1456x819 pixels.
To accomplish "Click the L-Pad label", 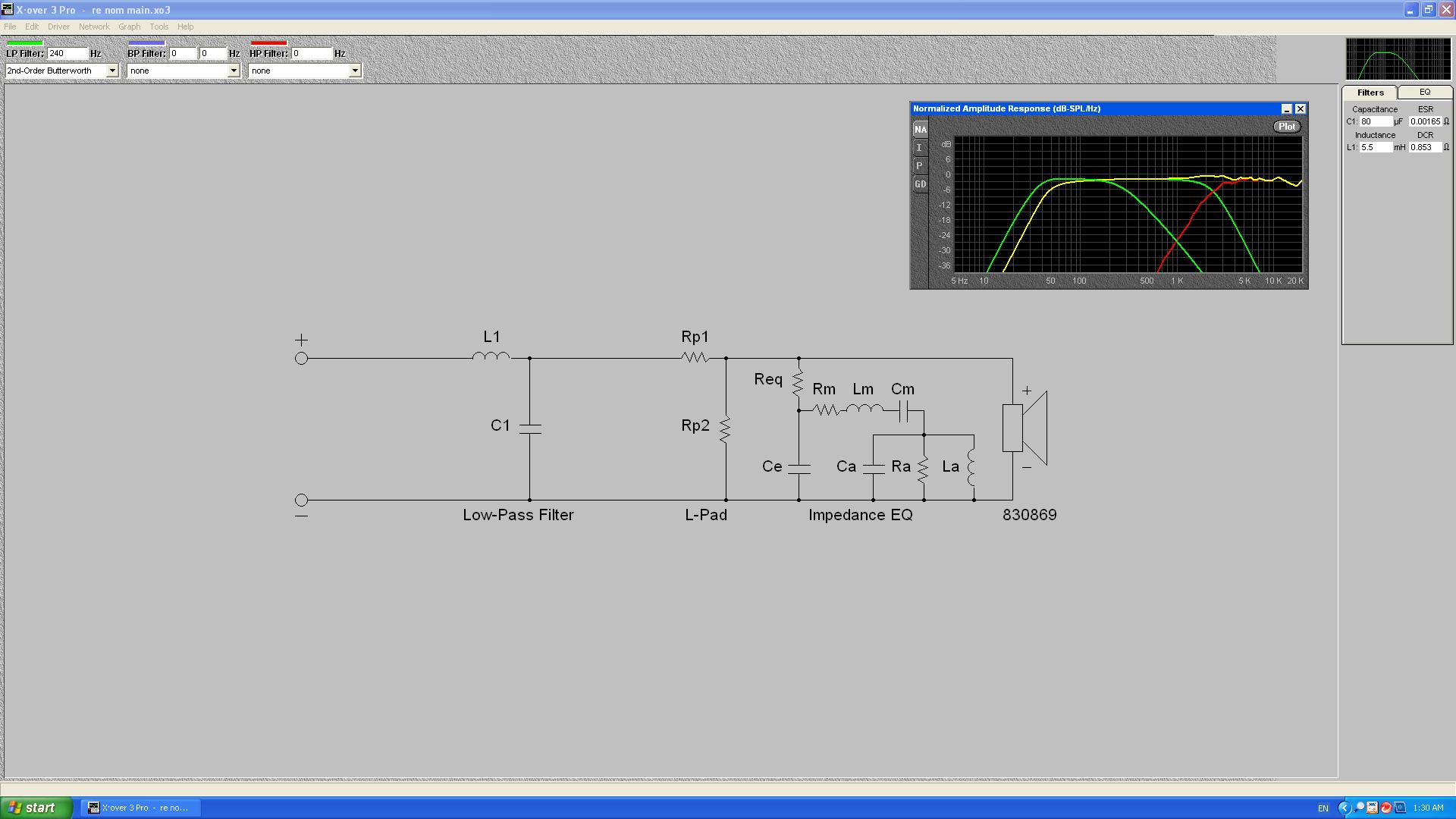I will point(706,515).
